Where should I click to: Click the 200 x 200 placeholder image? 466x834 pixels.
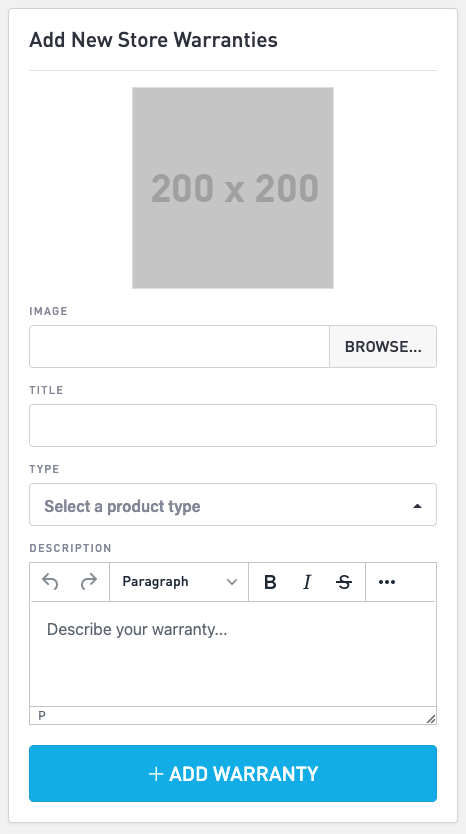[233, 188]
